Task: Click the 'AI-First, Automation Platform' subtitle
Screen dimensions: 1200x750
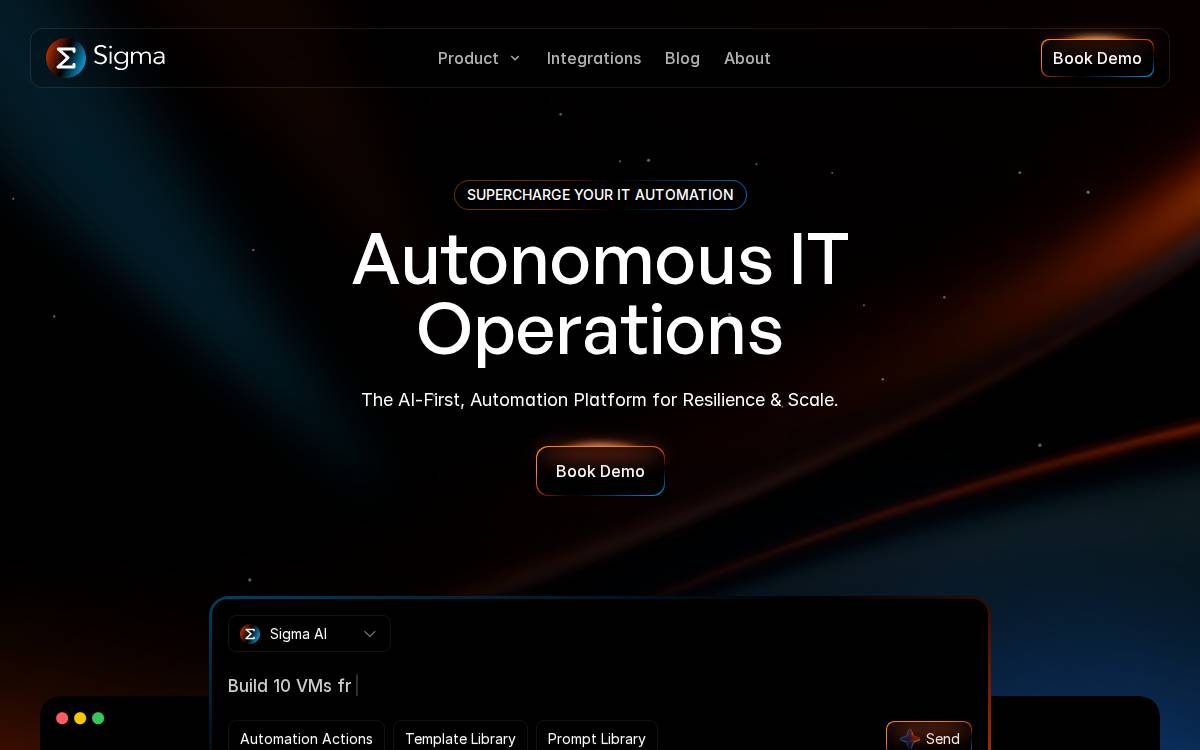Action: tap(600, 400)
